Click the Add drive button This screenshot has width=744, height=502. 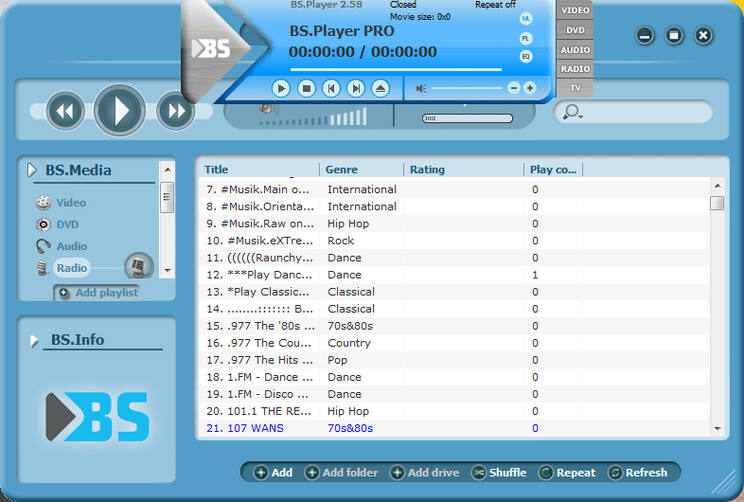tap(425, 473)
